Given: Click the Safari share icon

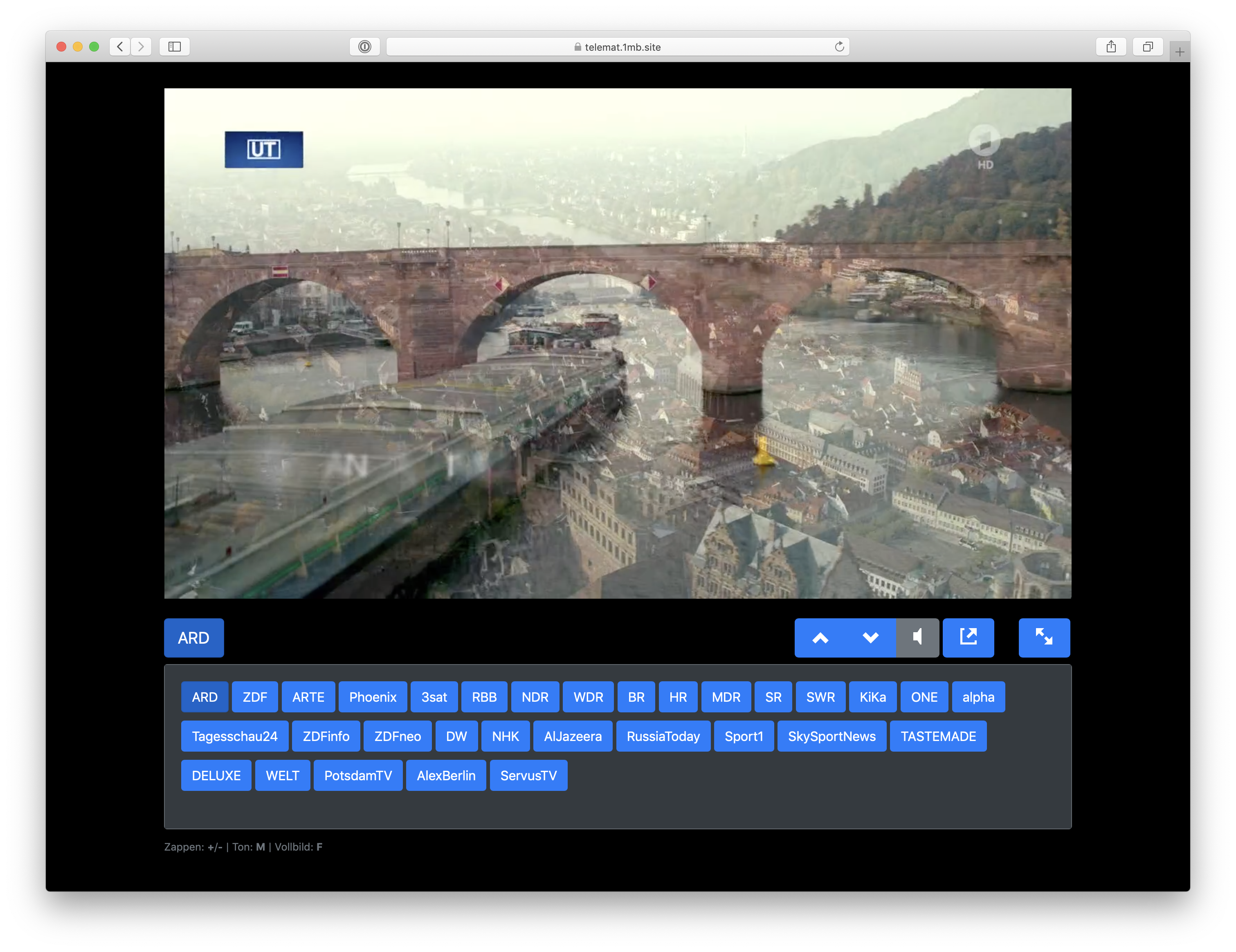Looking at the screenshot, I should 1111,46.
